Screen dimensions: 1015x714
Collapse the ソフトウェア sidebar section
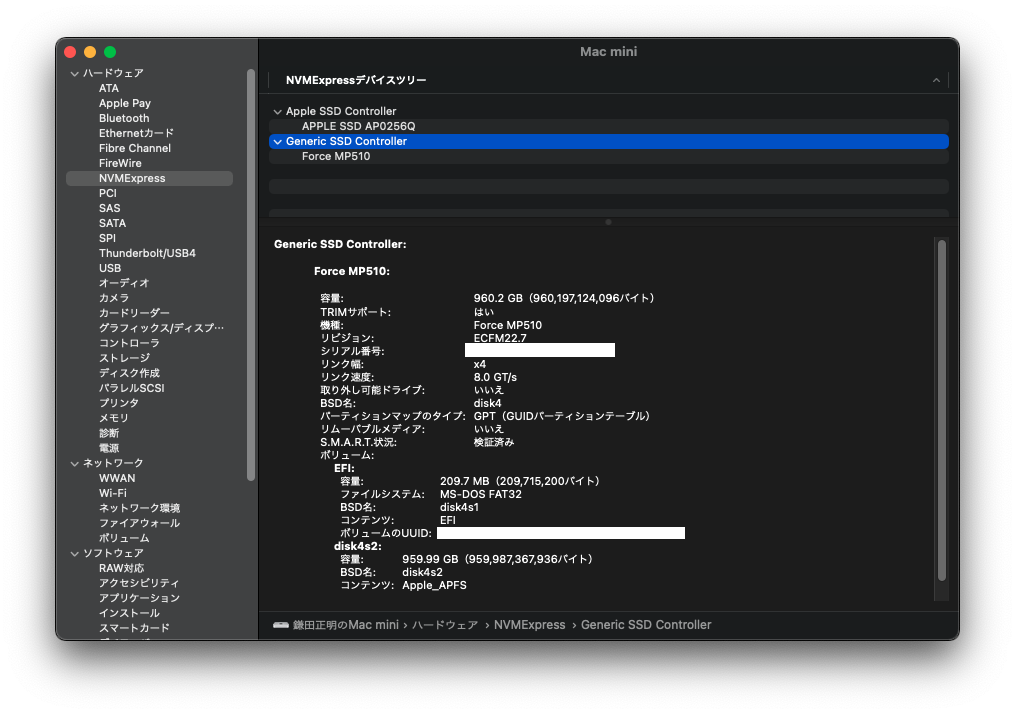pos(74,554)
